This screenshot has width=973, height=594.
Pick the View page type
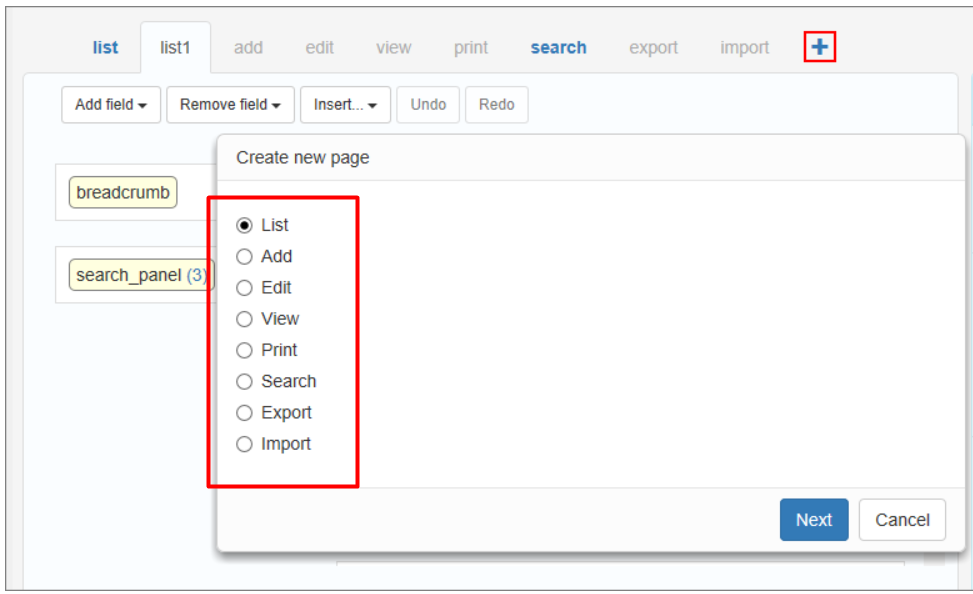point(245,319)
